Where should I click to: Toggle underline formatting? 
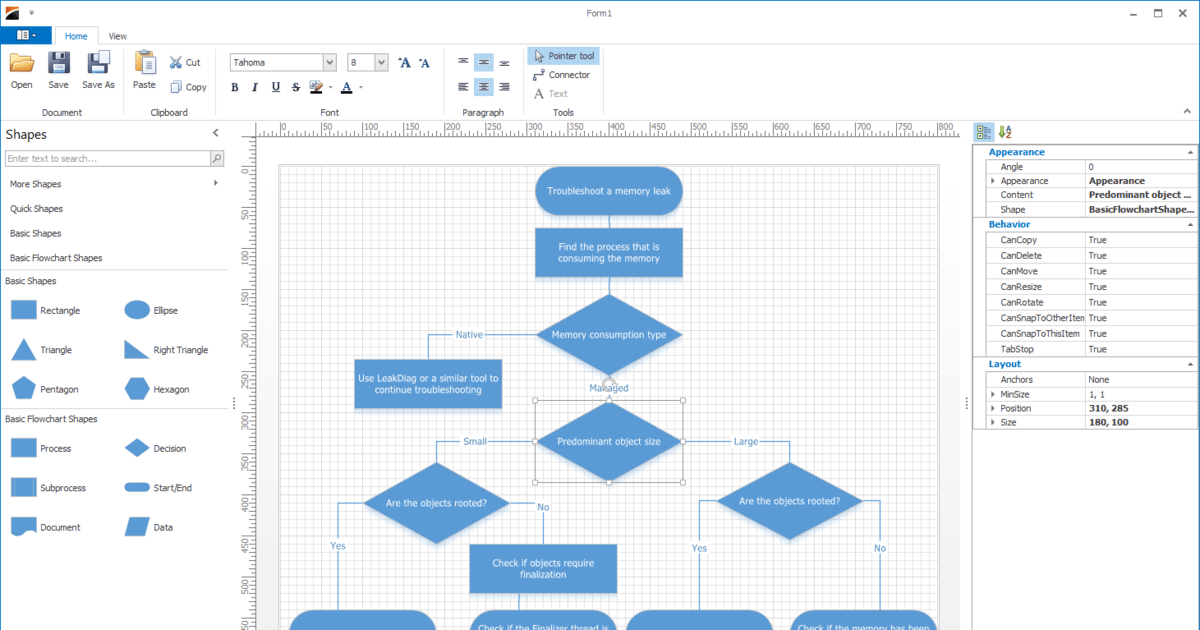coord(275,87)
